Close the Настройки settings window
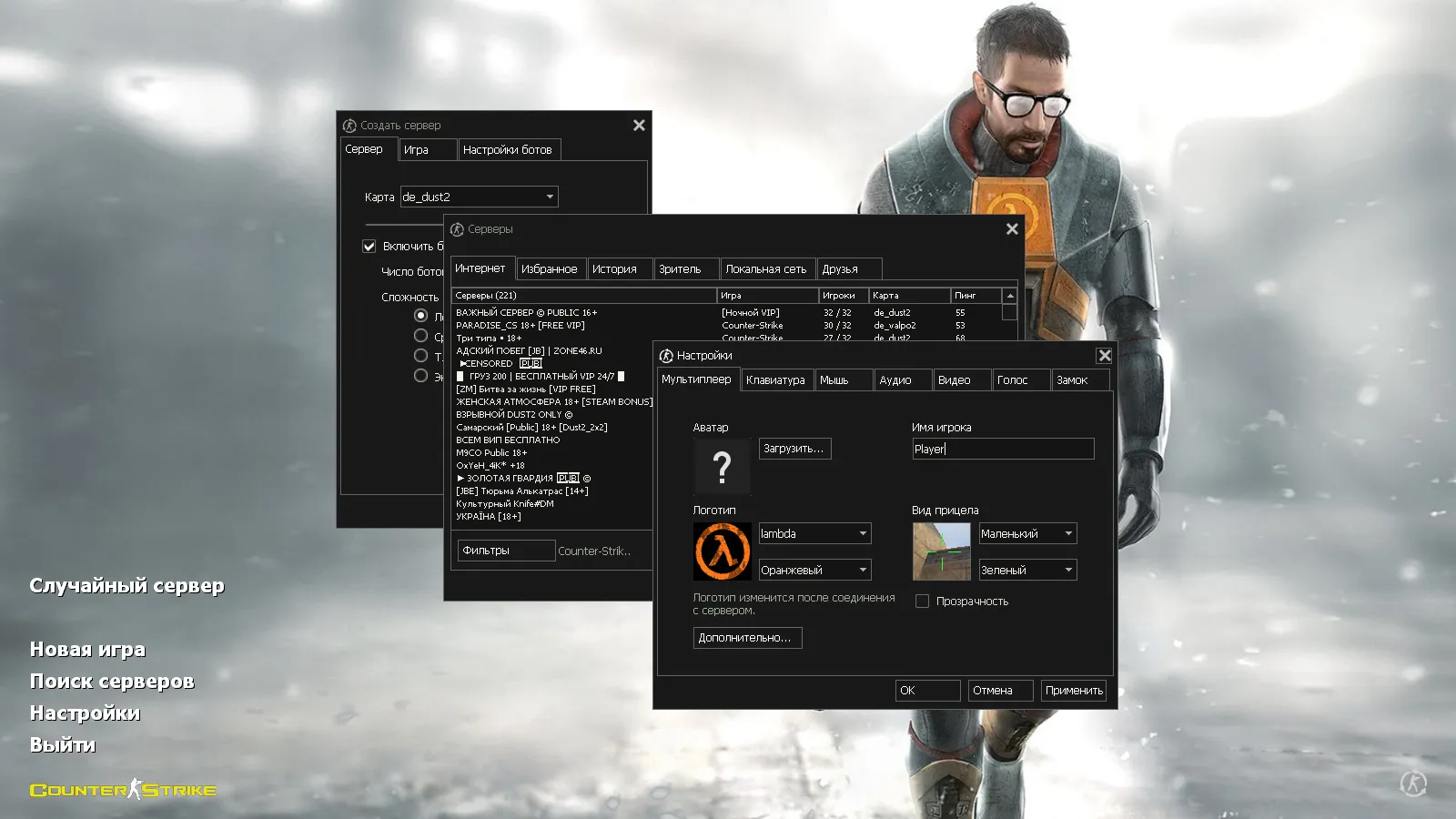The image size is (1456, 819). (1104, 356)
